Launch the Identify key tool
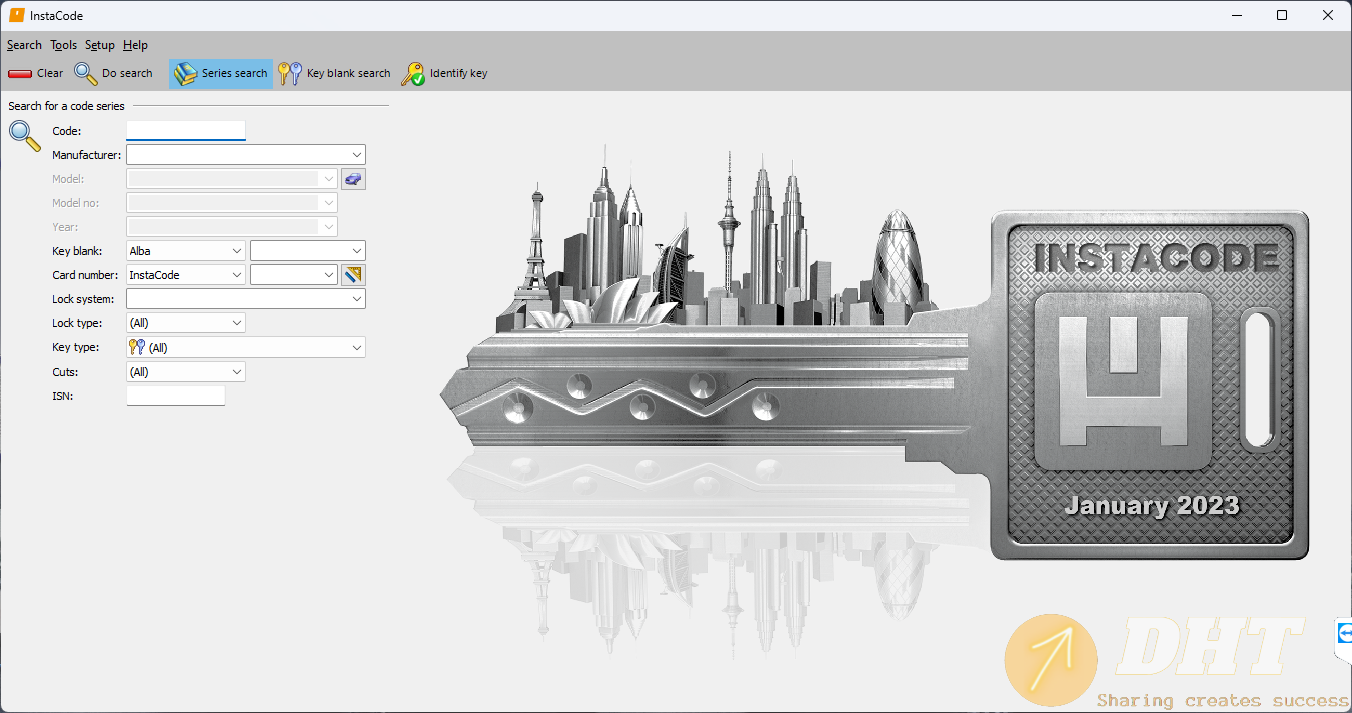The height and width of the screenshot is (713, 1352). (x=413, y=73)
